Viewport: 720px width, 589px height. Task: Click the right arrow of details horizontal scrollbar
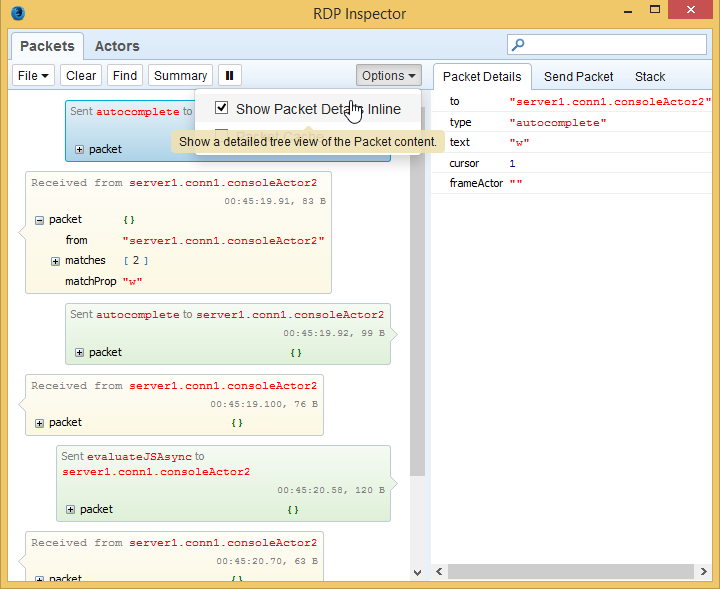pos(703,572)
